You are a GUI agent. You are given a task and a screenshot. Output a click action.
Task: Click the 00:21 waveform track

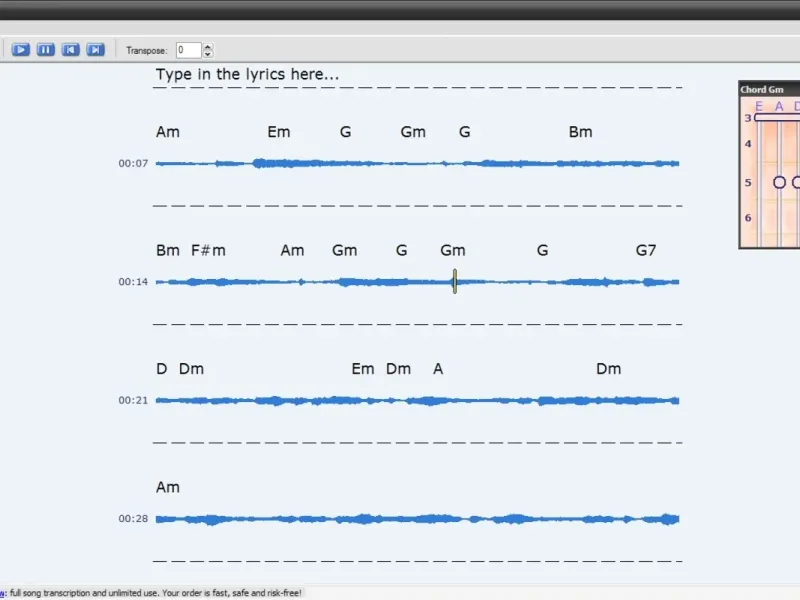(417, 401)
